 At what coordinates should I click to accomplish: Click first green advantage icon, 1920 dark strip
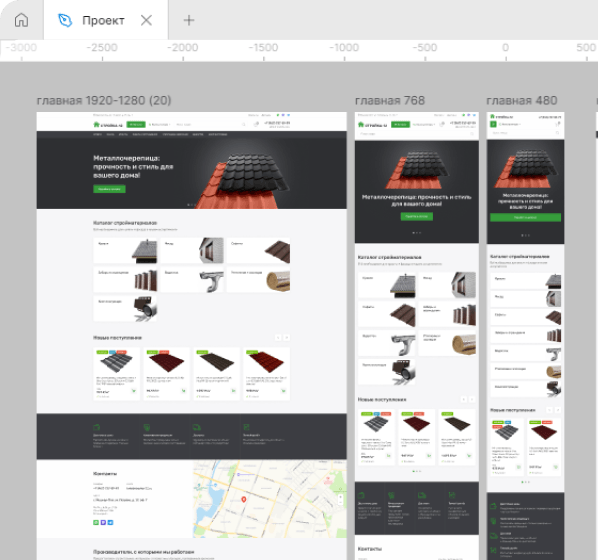click(x=96, y=427)
